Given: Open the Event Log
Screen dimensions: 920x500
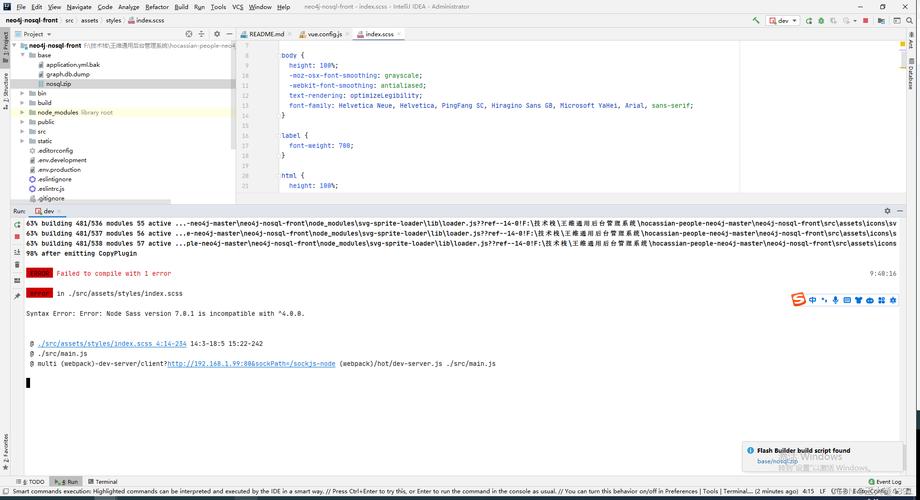Looking at the screenshot, I should click(885, 482).
